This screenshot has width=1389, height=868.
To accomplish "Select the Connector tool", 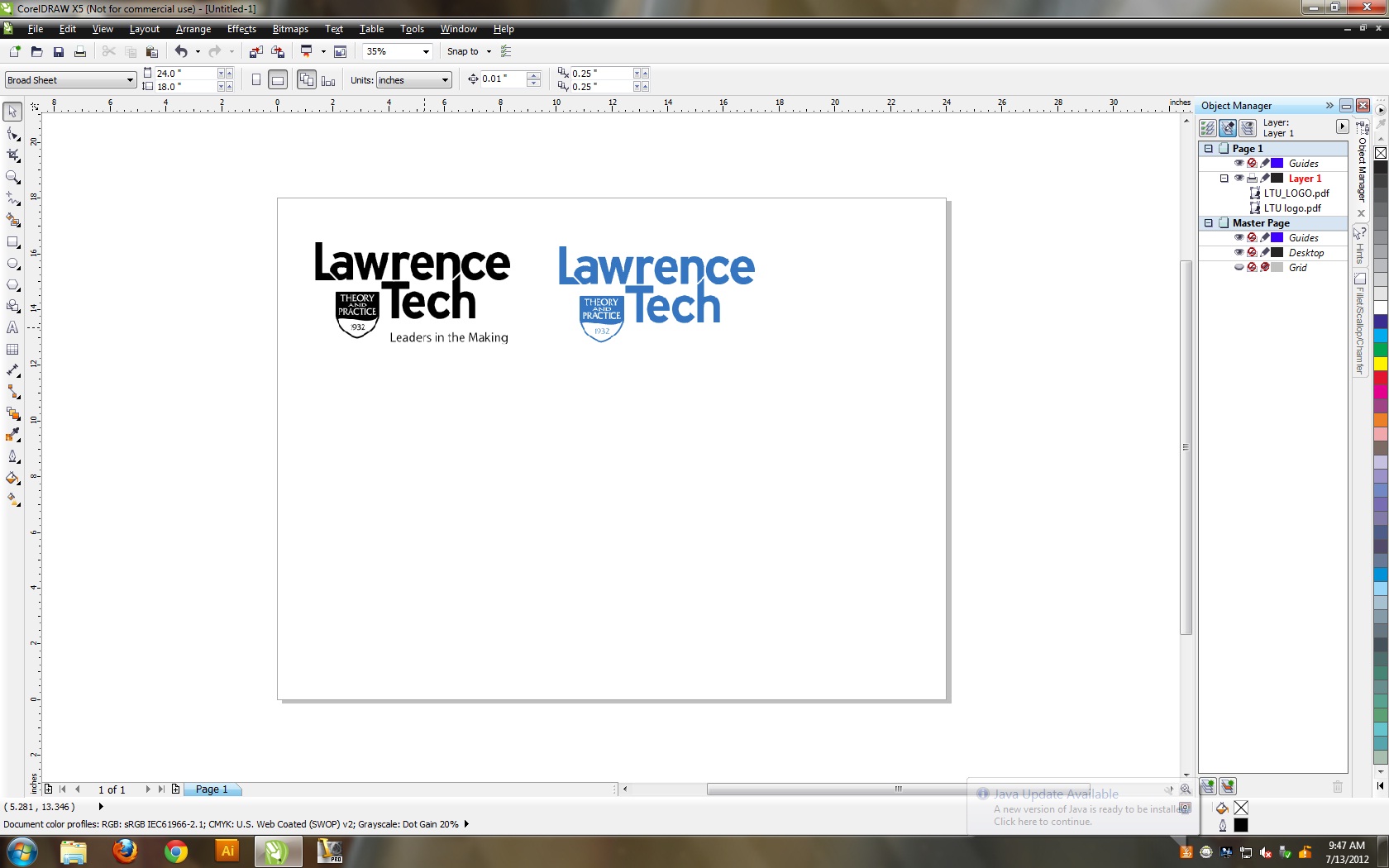I will 12,392.
